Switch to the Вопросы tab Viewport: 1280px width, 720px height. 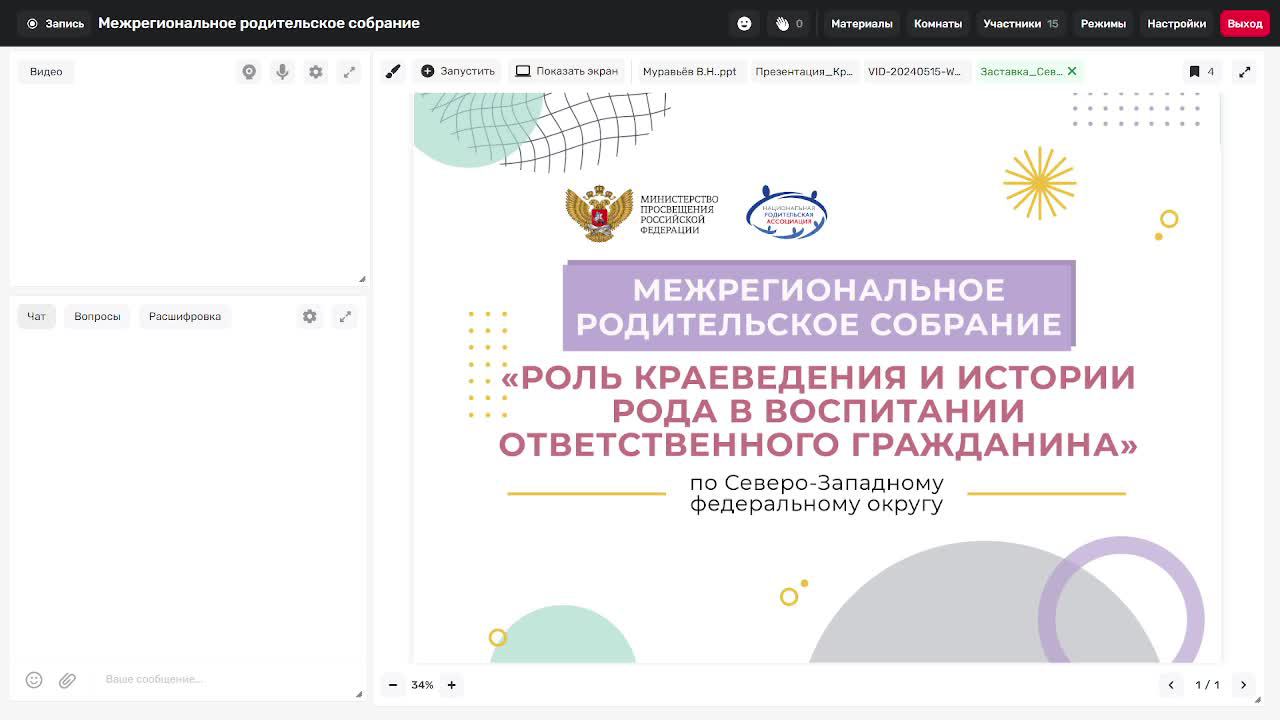[x=97, y=316]
